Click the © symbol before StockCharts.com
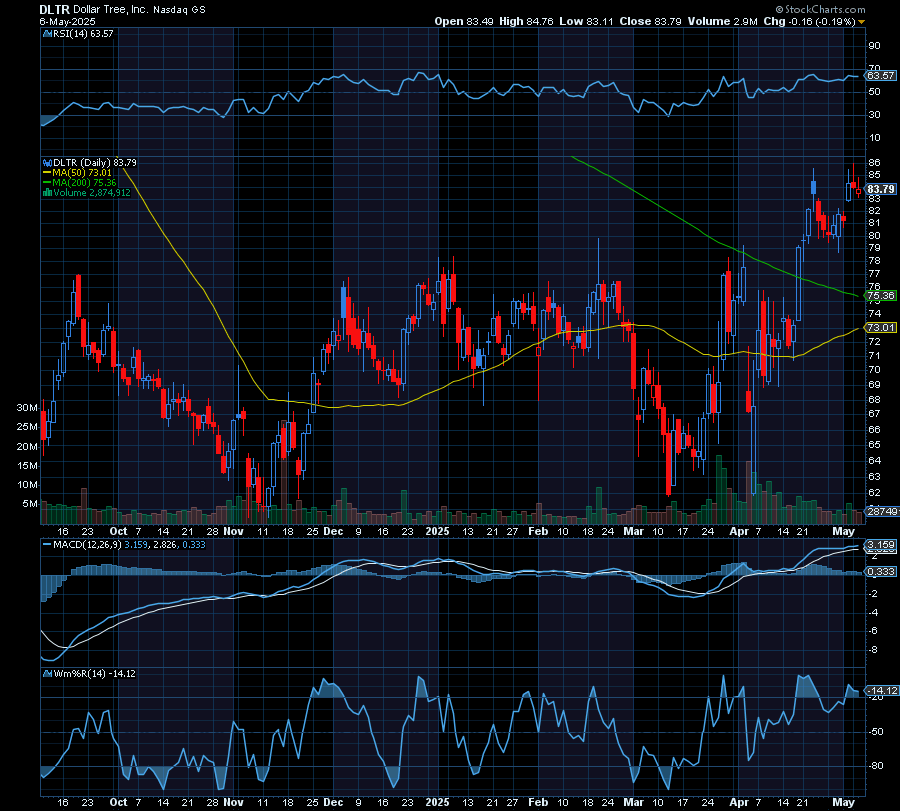 click(779, 9)
